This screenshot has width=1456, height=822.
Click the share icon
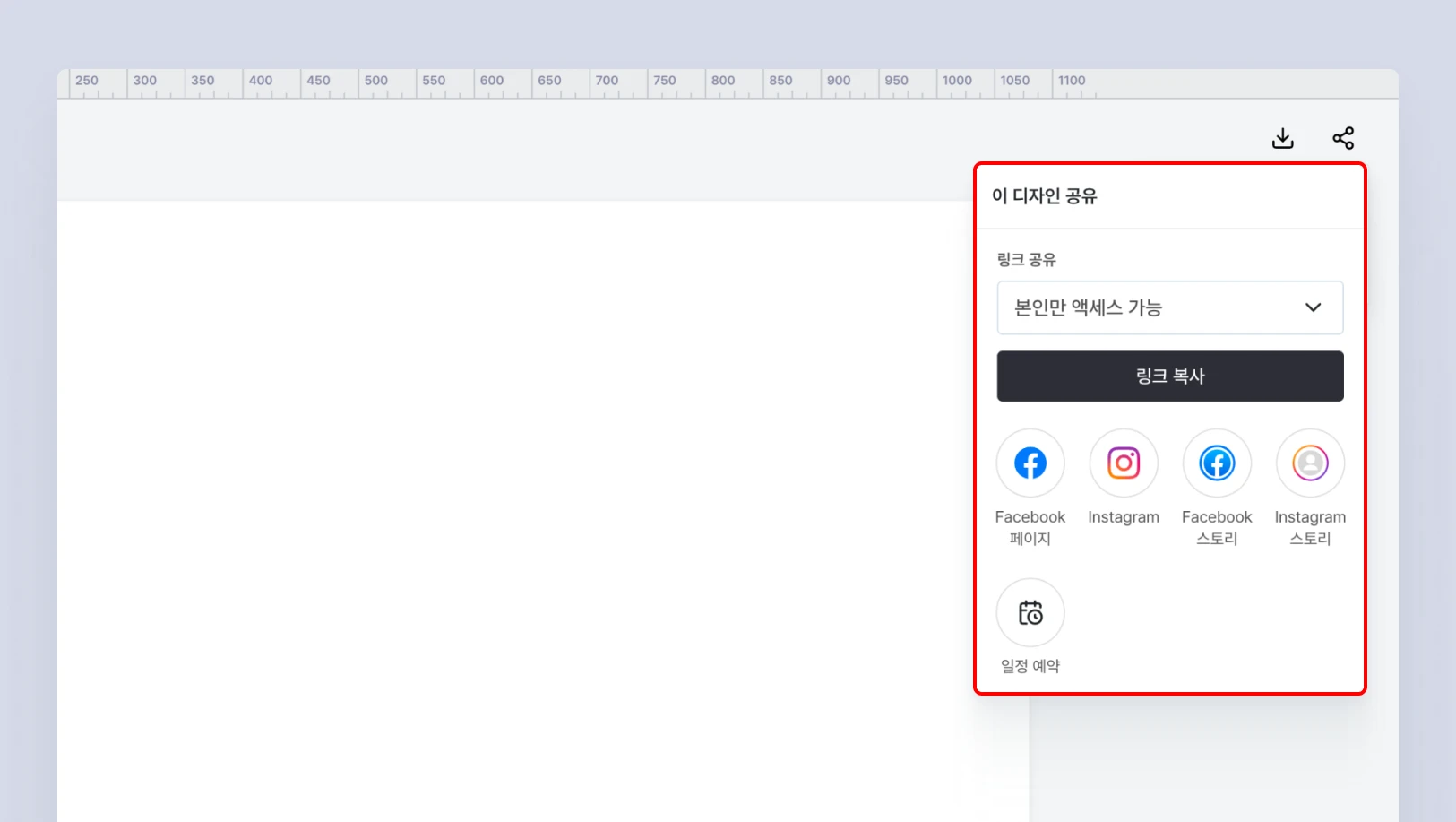pyautogui.click(x=1343, y=138)
